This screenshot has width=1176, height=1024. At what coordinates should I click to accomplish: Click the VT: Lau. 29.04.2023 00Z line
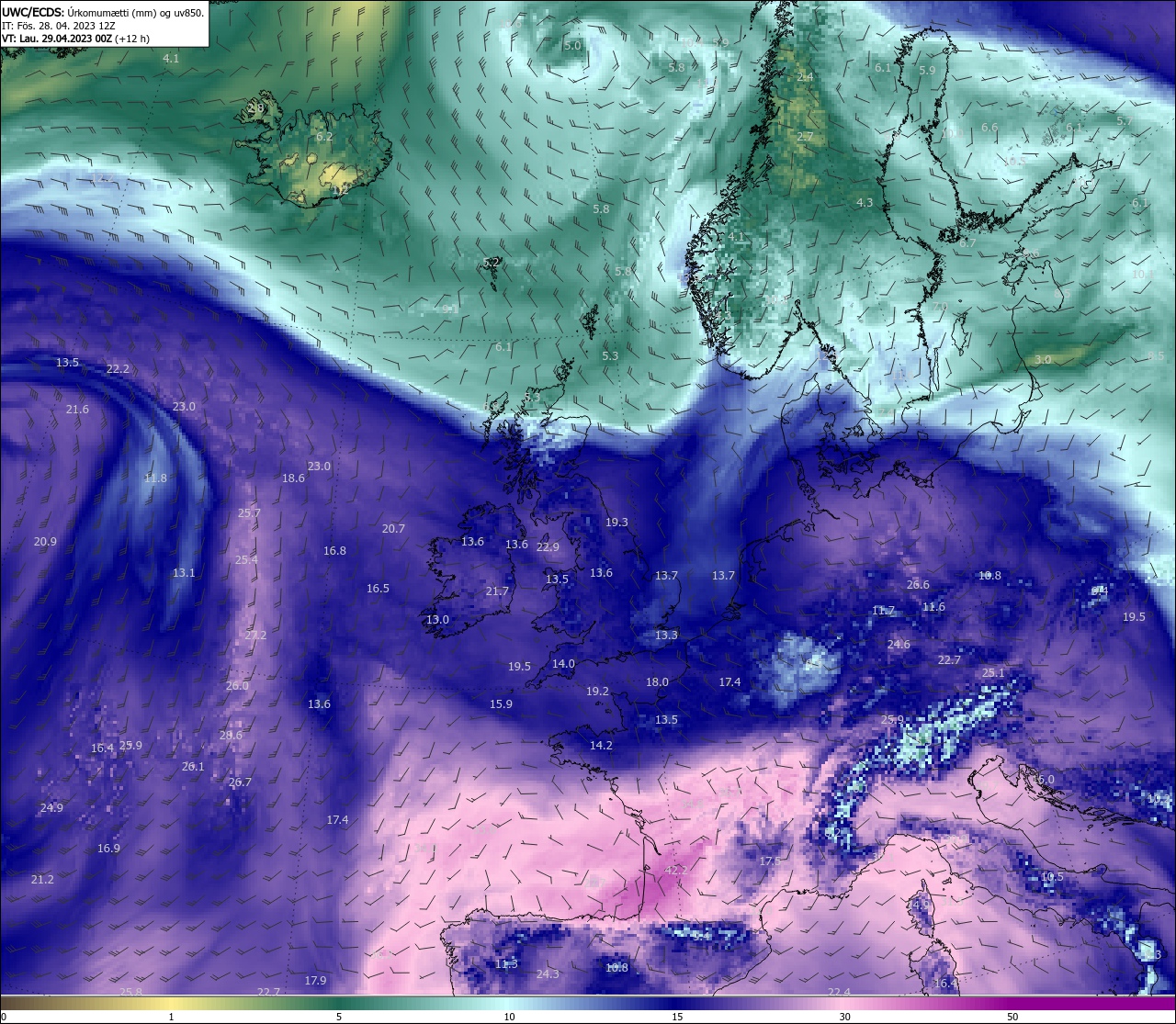click(x=76, y=39)
